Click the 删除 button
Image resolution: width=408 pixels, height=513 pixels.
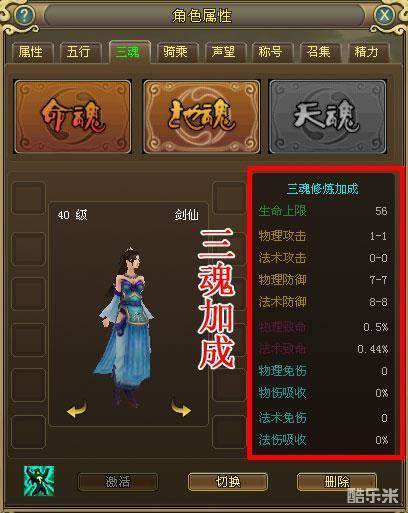(337, 482)
